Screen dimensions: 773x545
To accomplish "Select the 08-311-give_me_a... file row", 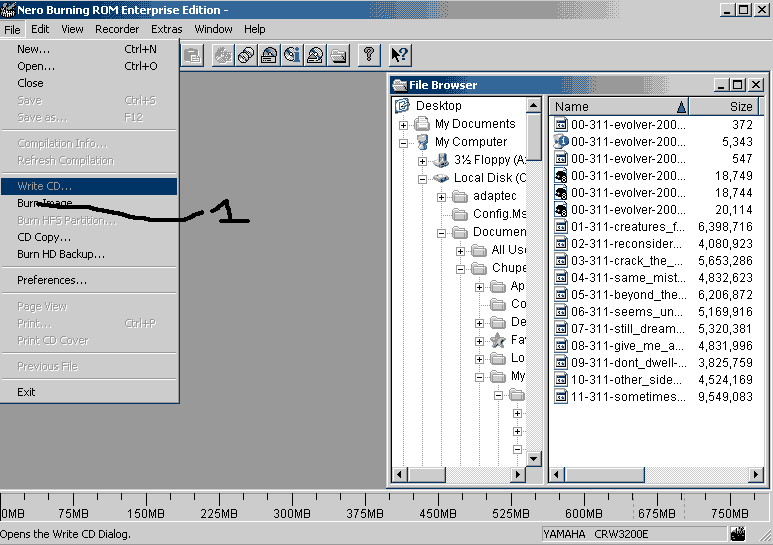I will click(x=654, y=345).
